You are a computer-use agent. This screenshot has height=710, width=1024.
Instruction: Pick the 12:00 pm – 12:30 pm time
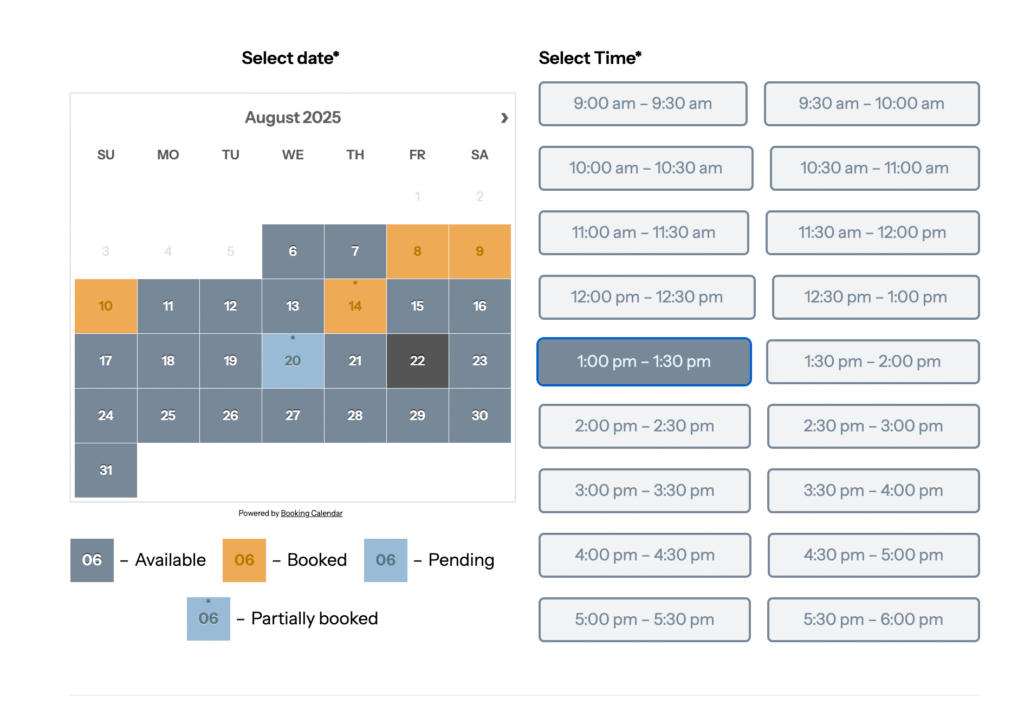click(646, 297)
